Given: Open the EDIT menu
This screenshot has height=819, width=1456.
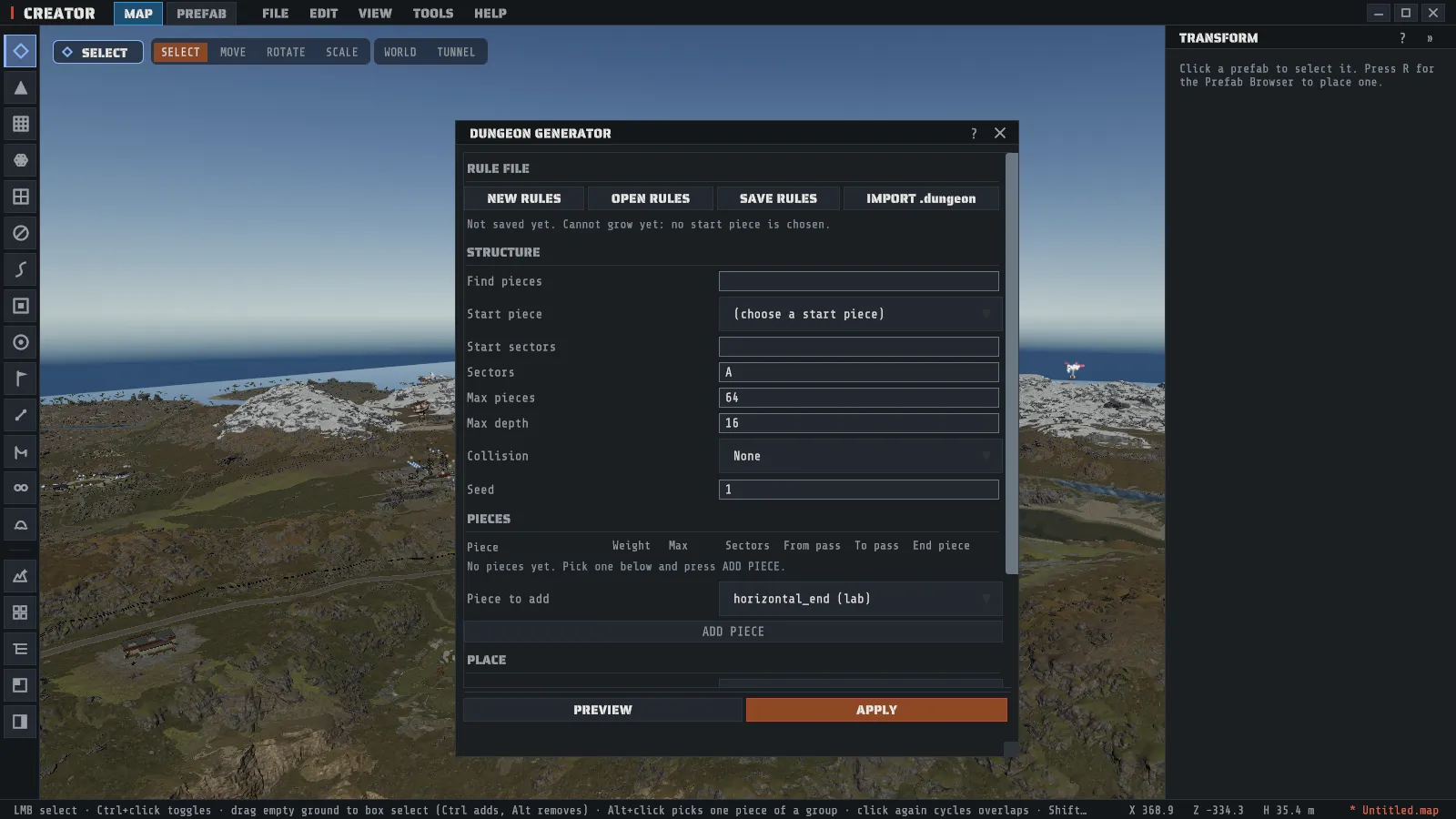Looking at the screenshot, I should click(323, 13).
